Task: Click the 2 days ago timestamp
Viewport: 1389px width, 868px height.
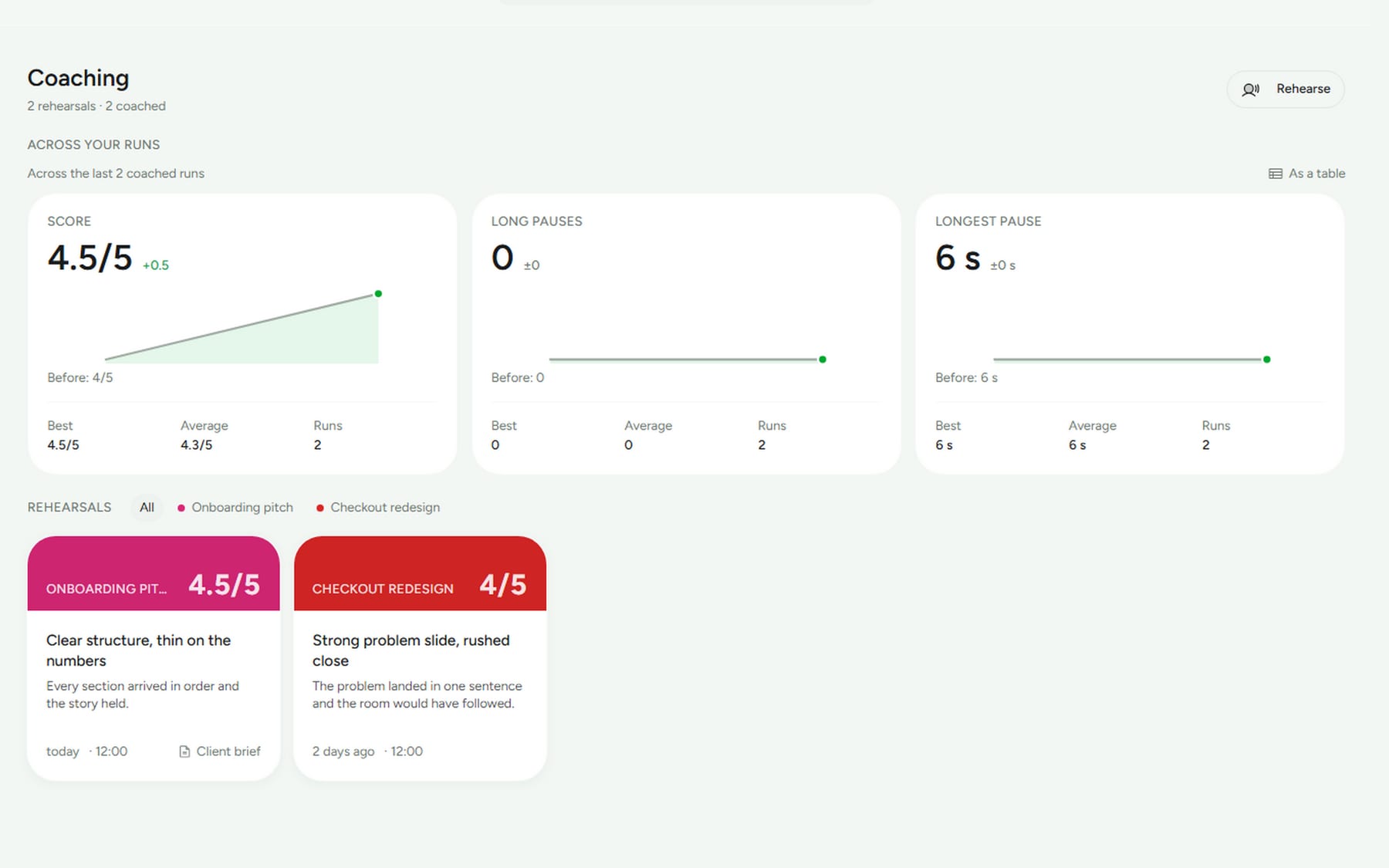Action: (x=343, y=751)
